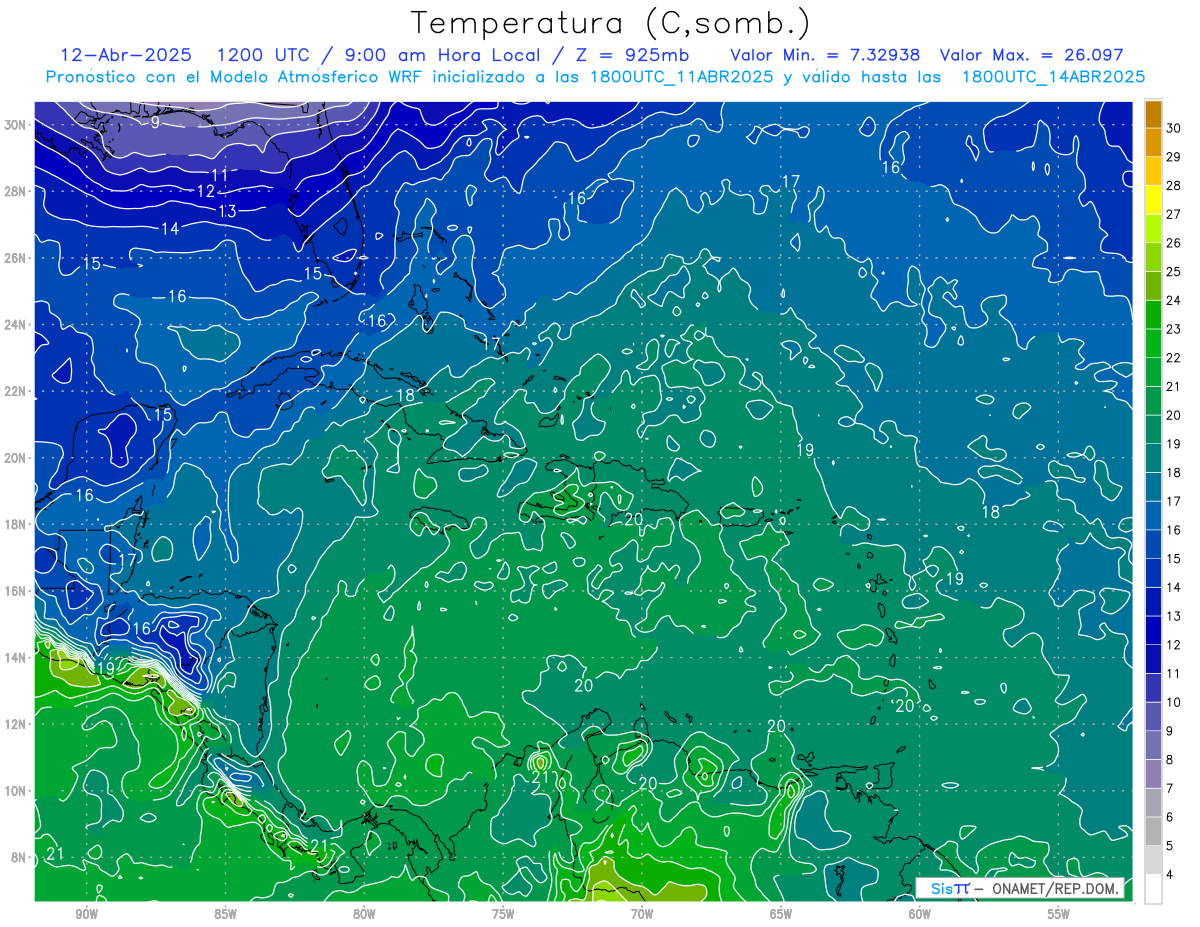1200x927 pixels.
Task: Click the 14N latitude axis label
Action: pyautogui.click(x=15, y=657)
